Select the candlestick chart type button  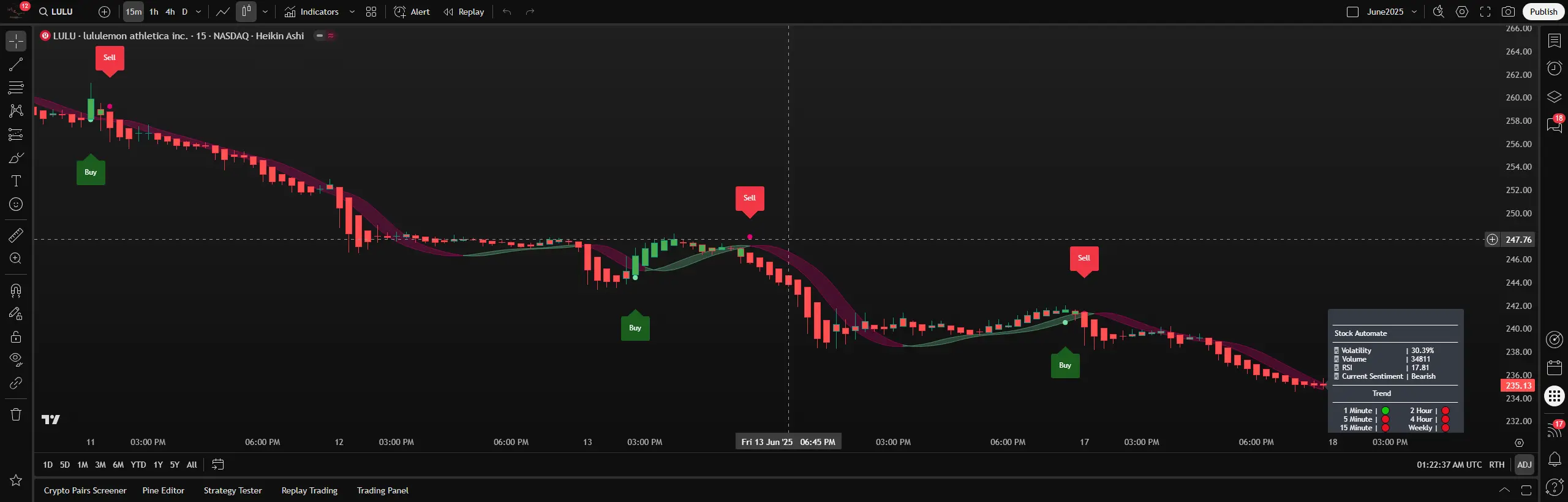246,12
